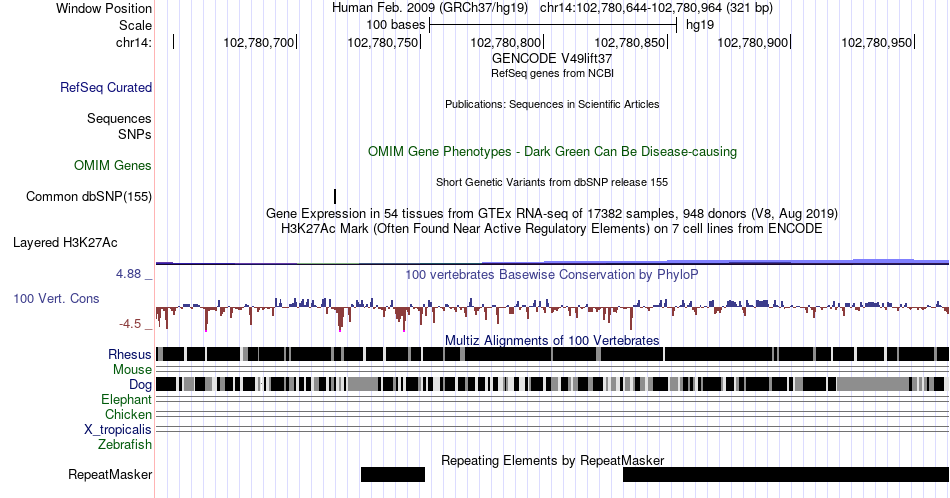Image resolution: width=950 pixels, height=498 pixels.
Task: Click the 102,780,900 ruler position
Action: pos(753,42)
